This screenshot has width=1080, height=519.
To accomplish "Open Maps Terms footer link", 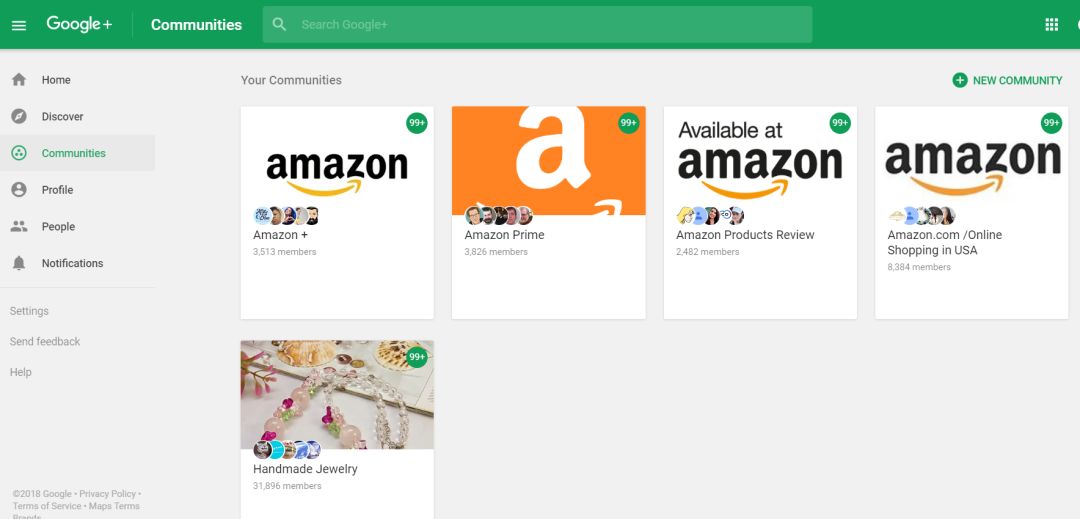I will [114, 506].
